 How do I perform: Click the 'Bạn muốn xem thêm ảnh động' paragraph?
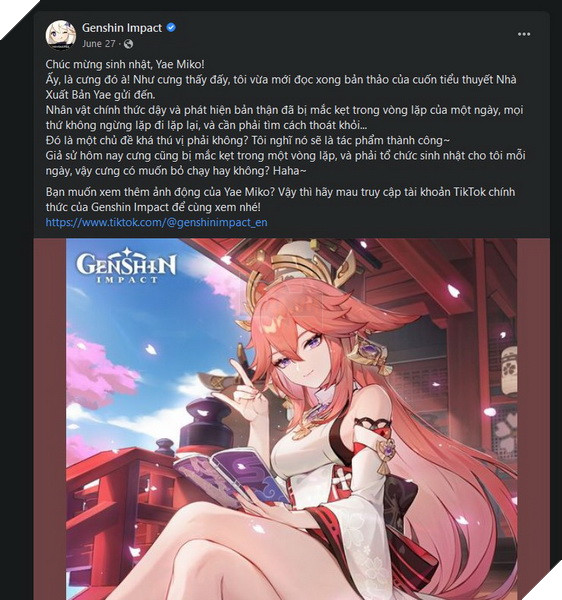coord(280,199)
